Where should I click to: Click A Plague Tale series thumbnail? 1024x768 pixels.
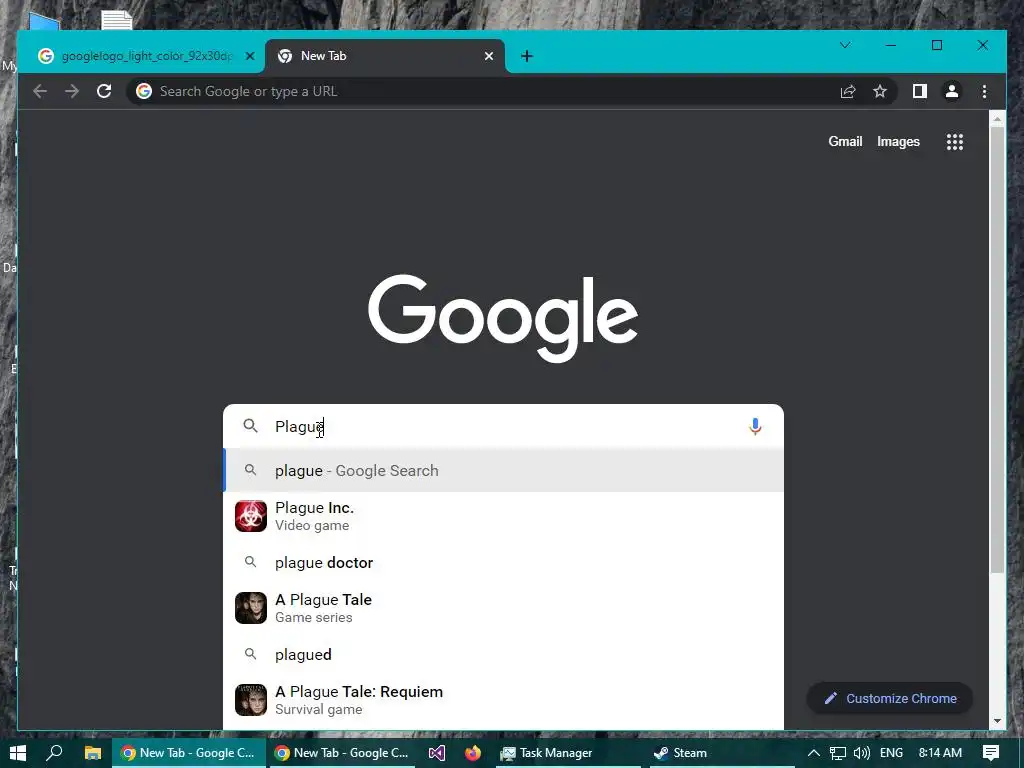coord(251,608)
